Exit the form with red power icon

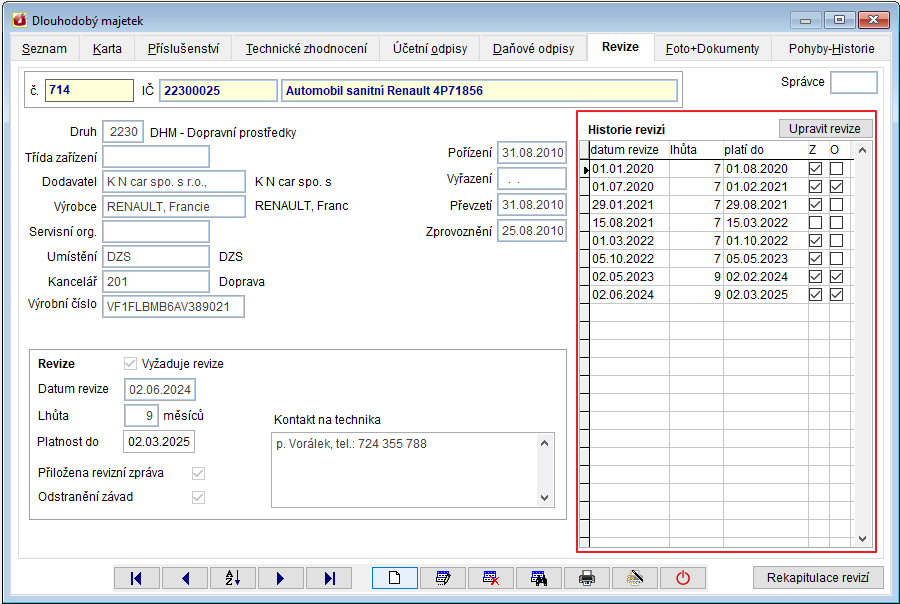pyautogui.click(x=683, y=578)
